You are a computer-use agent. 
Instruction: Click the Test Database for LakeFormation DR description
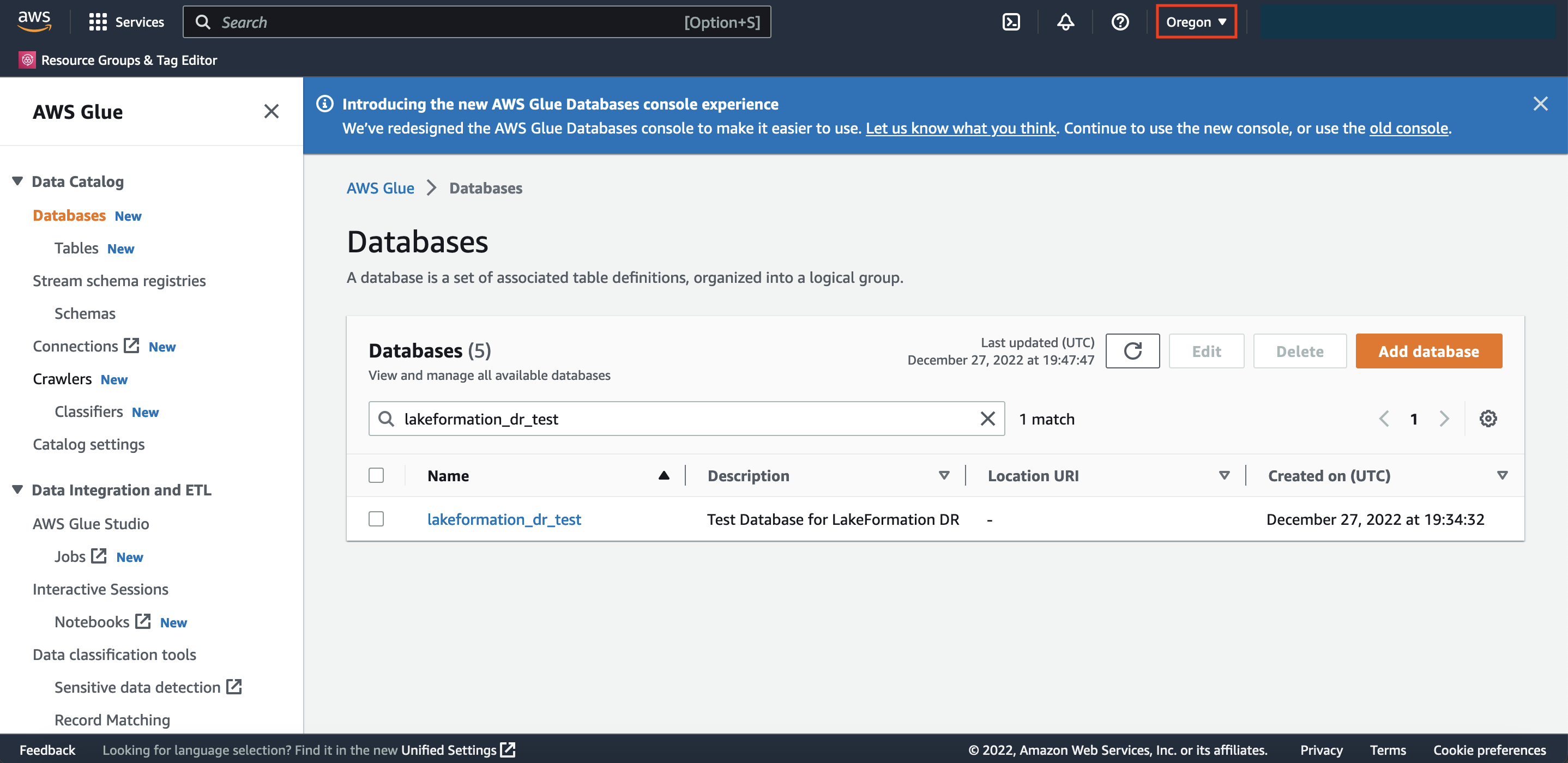(x=833, y=519)
